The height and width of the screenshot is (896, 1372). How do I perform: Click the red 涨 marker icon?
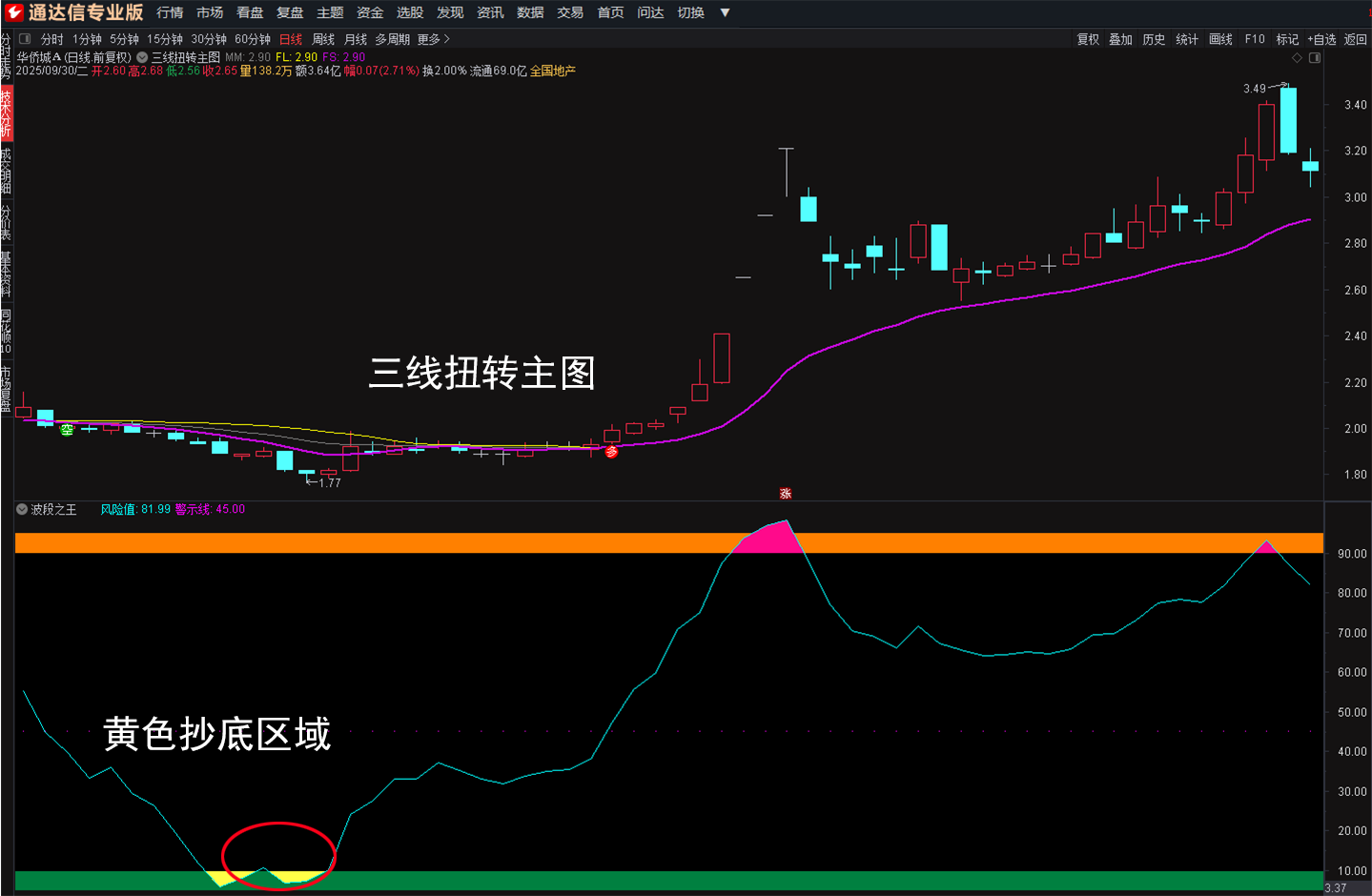pyautogui.click(x=786, y=493)
